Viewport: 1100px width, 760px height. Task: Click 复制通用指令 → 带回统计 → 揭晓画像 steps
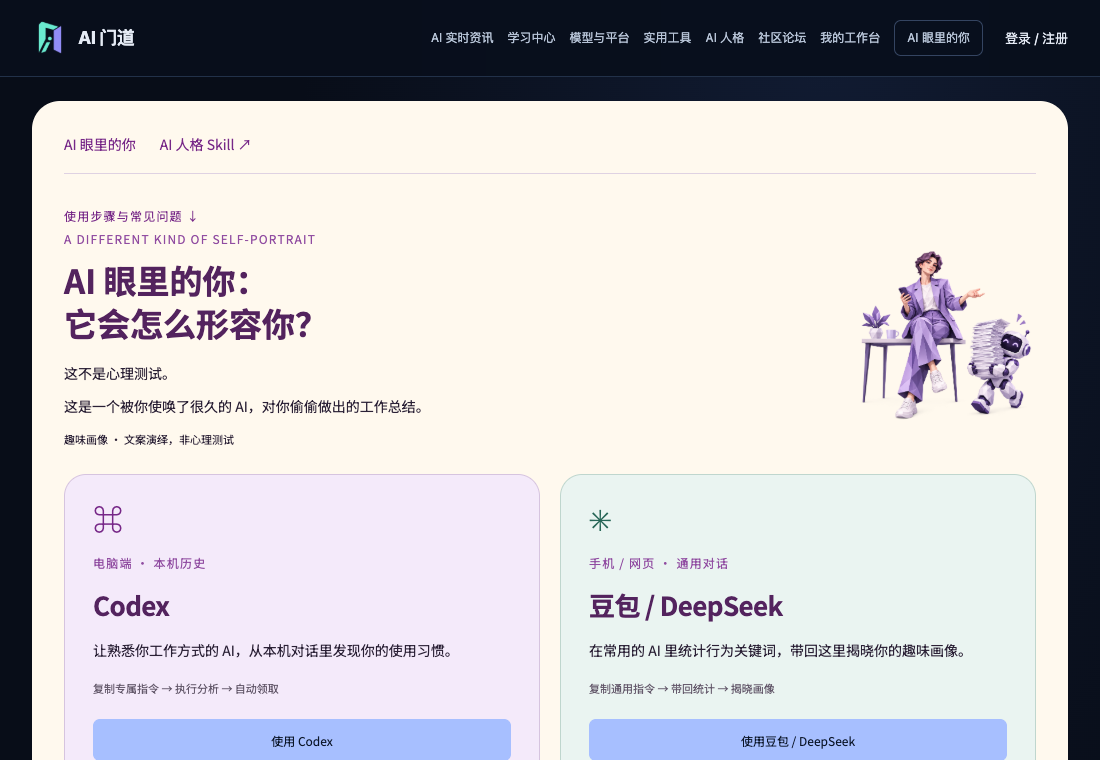point(682,689)
